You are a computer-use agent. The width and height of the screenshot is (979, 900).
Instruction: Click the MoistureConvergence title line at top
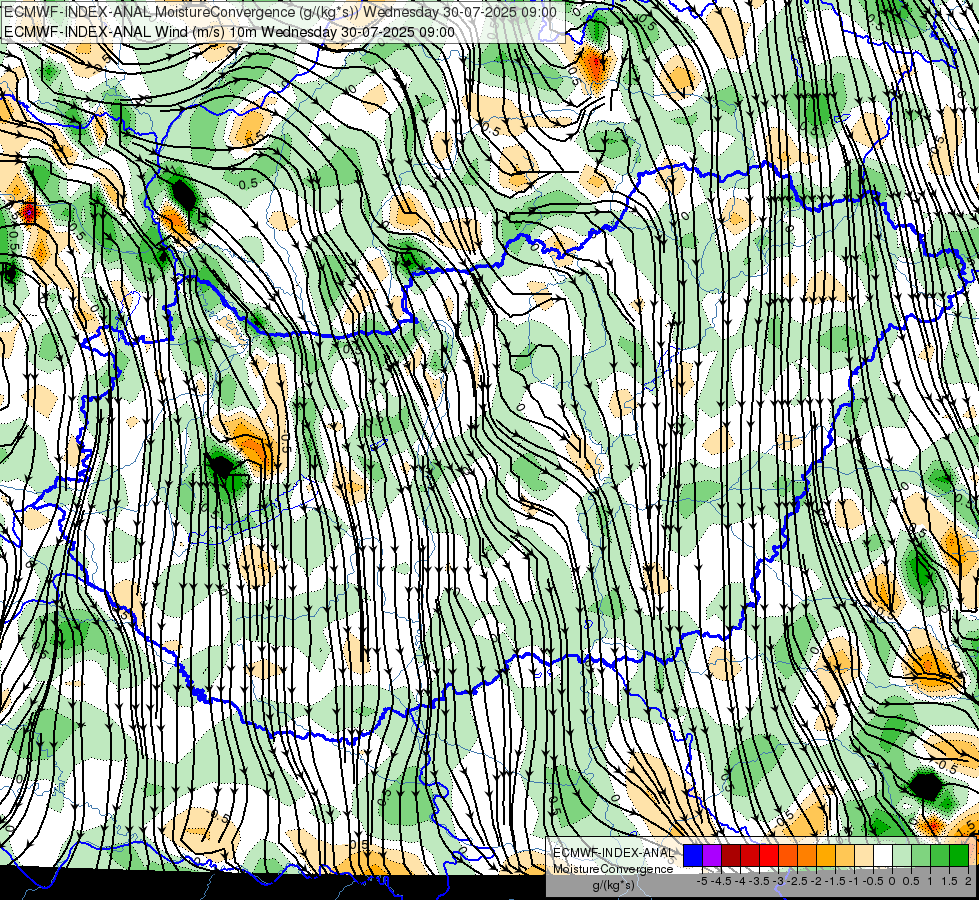[280, 12]
